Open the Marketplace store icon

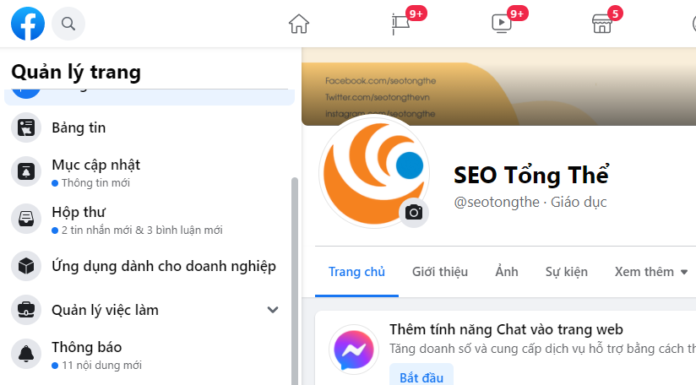pyautogui.click(x=602, y=24)
